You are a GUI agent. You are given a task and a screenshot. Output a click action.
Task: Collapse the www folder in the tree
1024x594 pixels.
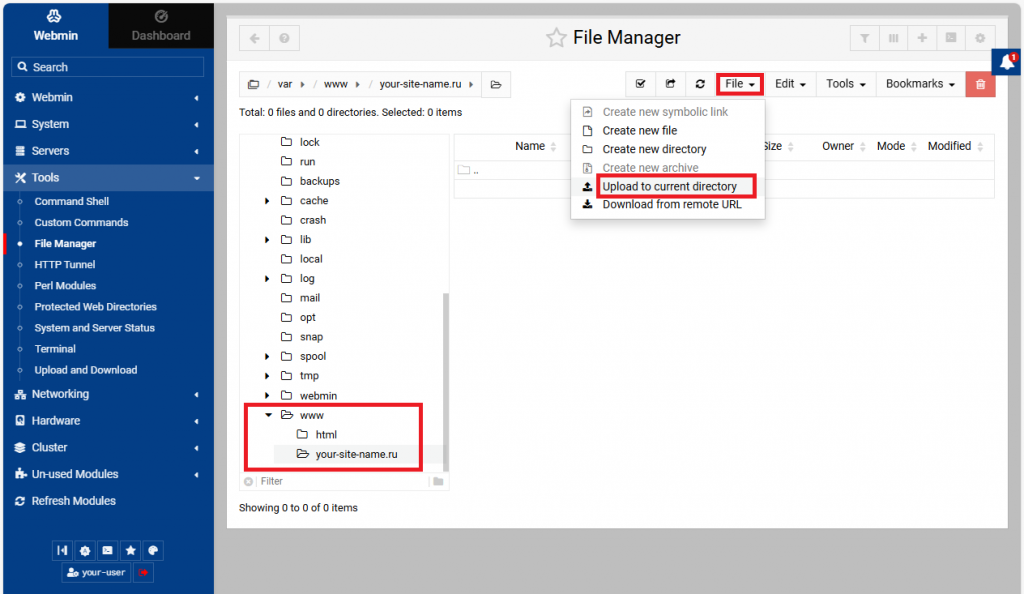pyautogui.click(x=268, y=415)
